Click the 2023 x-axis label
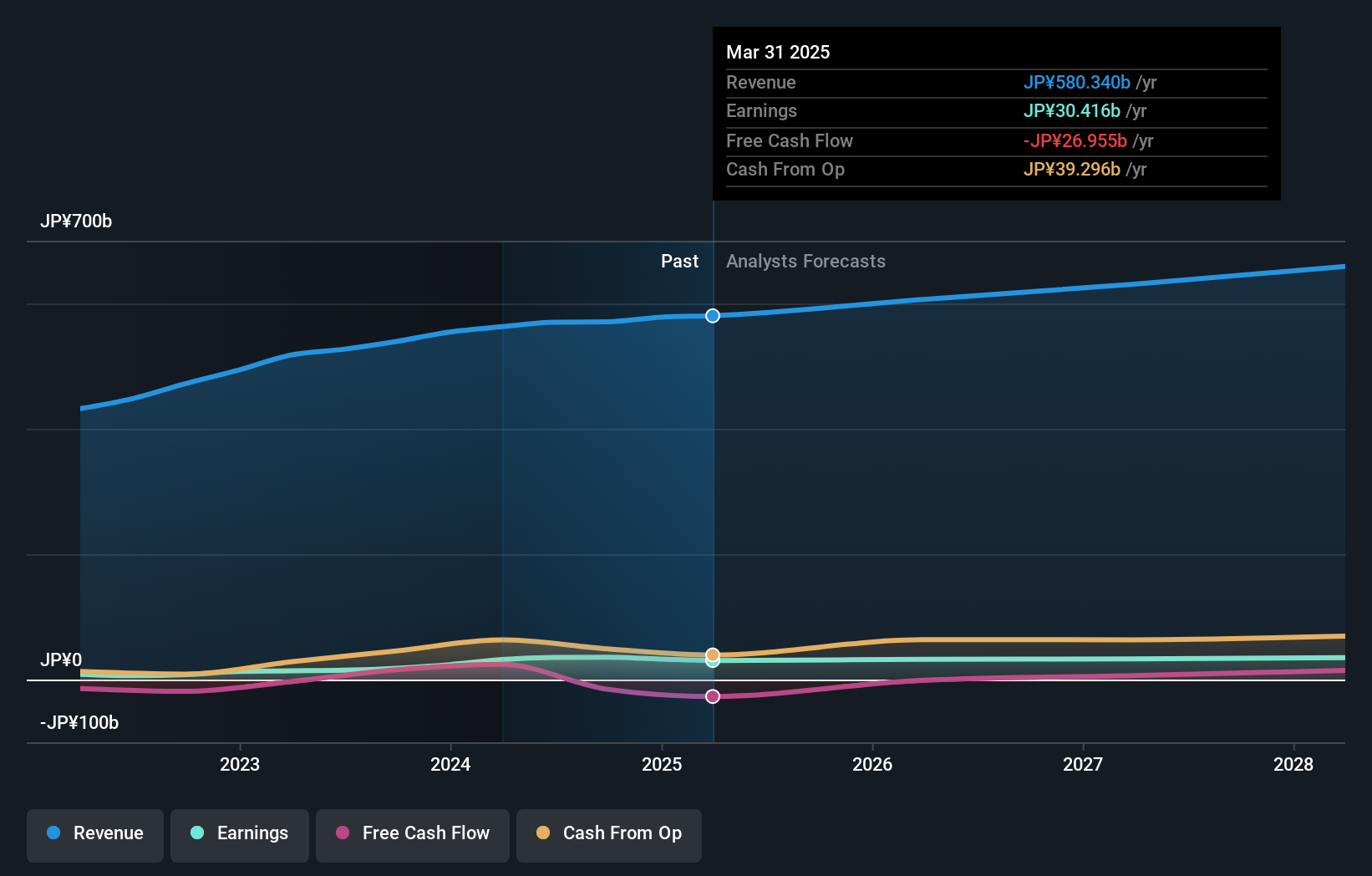This screenshot has width=1372, height=876. [240, 764]
